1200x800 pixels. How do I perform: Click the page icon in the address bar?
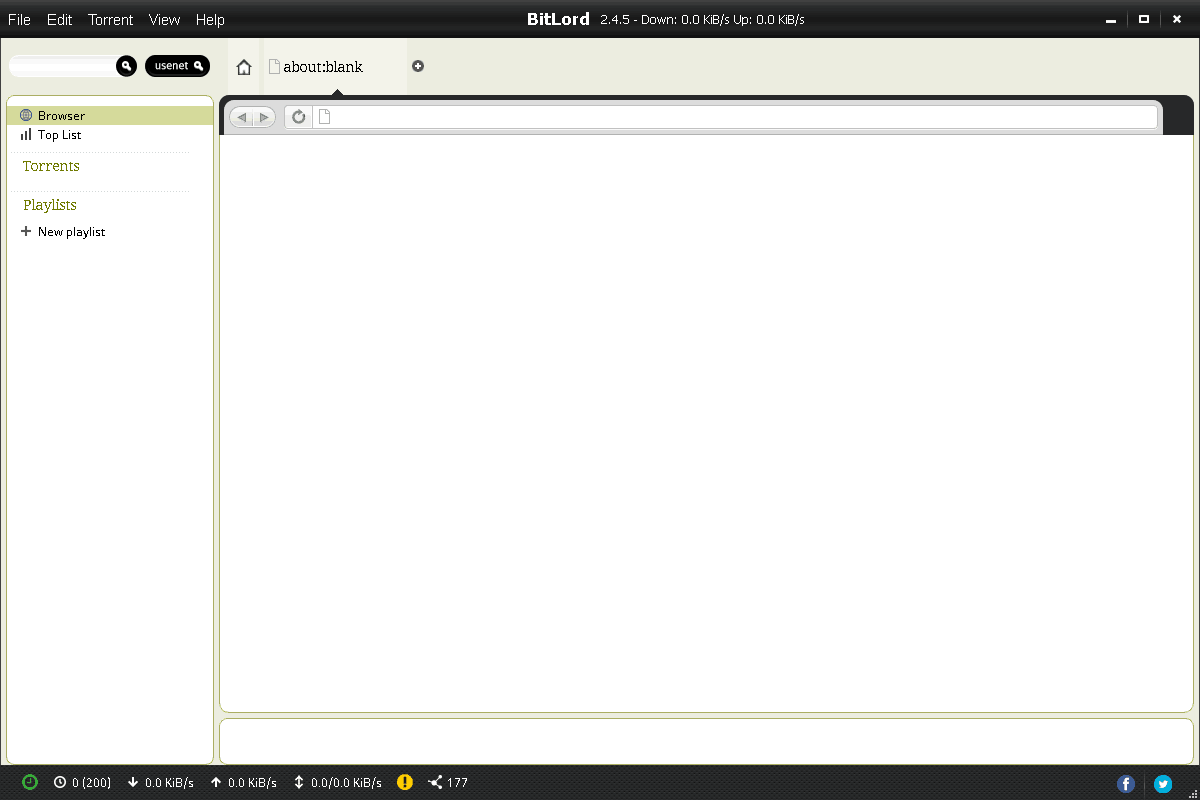pyautogui.click(x=323, y=117)
